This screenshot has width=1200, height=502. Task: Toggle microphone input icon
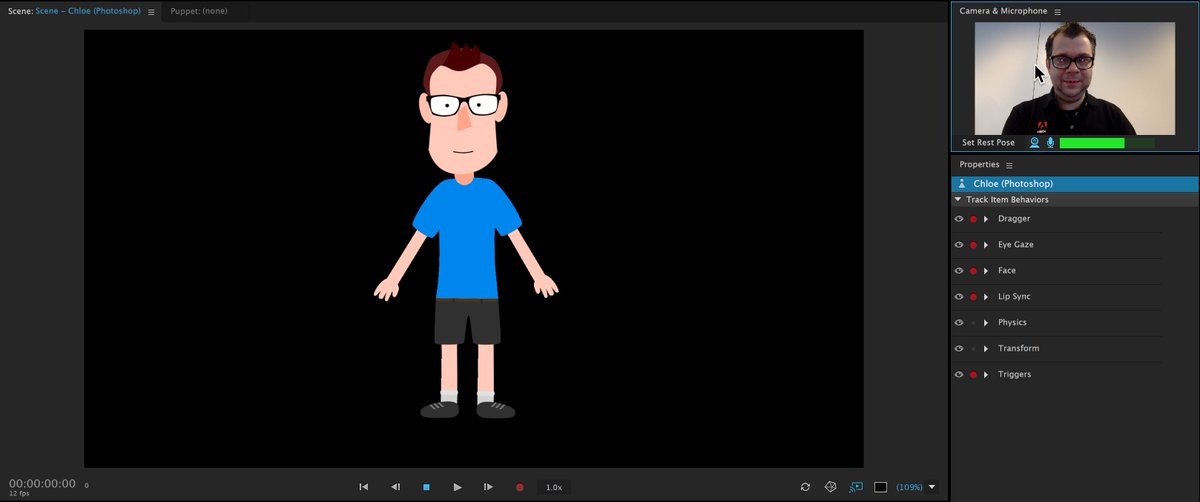click(1050, 143)
